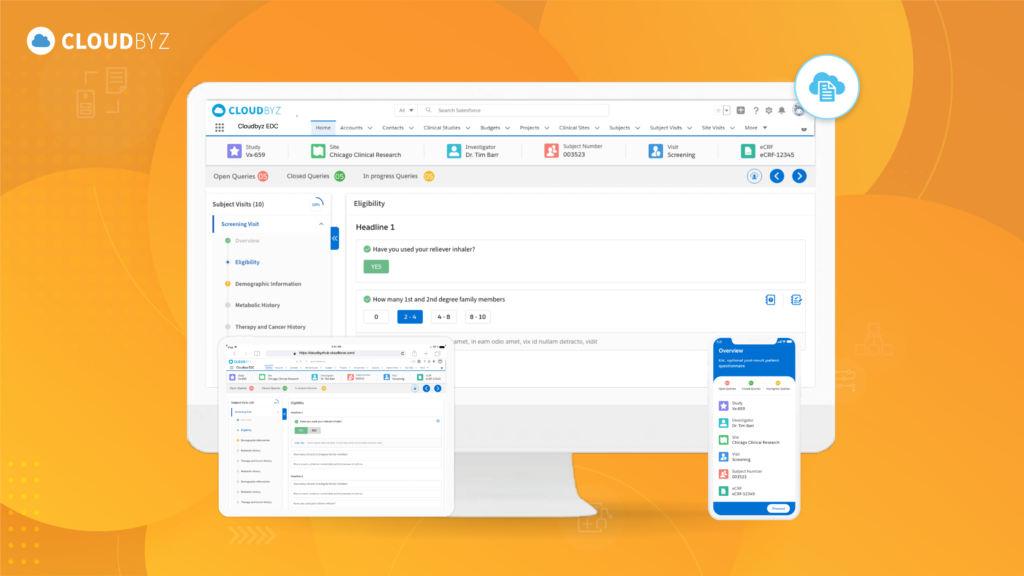
Task: Click the green Site icon
Action: click(318, 151)
